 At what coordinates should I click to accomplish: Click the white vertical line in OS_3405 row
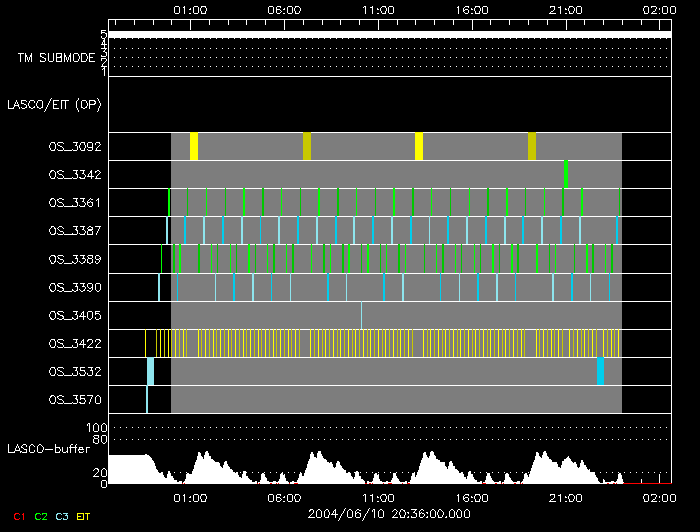(362, 315)
